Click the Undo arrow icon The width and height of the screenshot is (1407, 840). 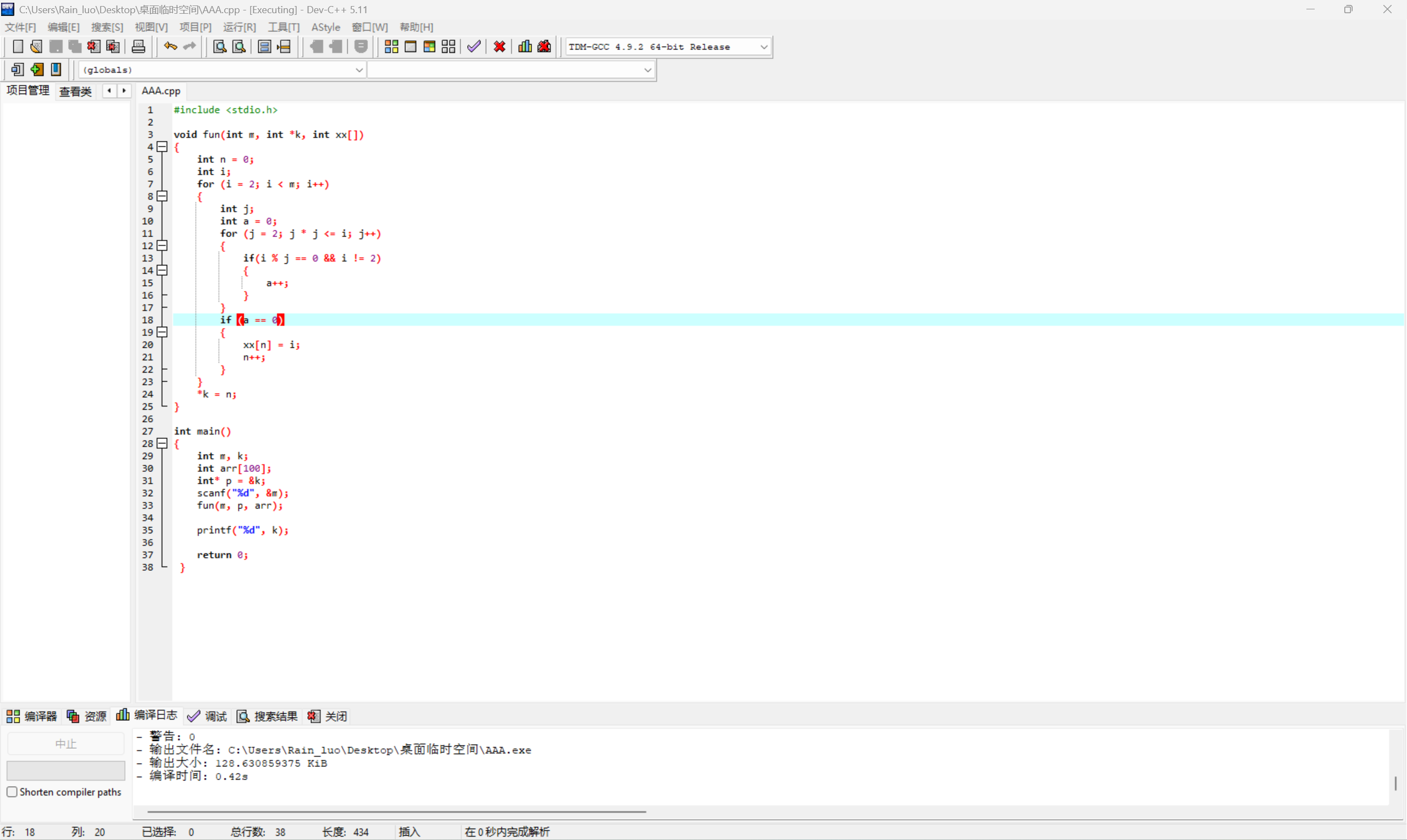[x=170, y=46]
